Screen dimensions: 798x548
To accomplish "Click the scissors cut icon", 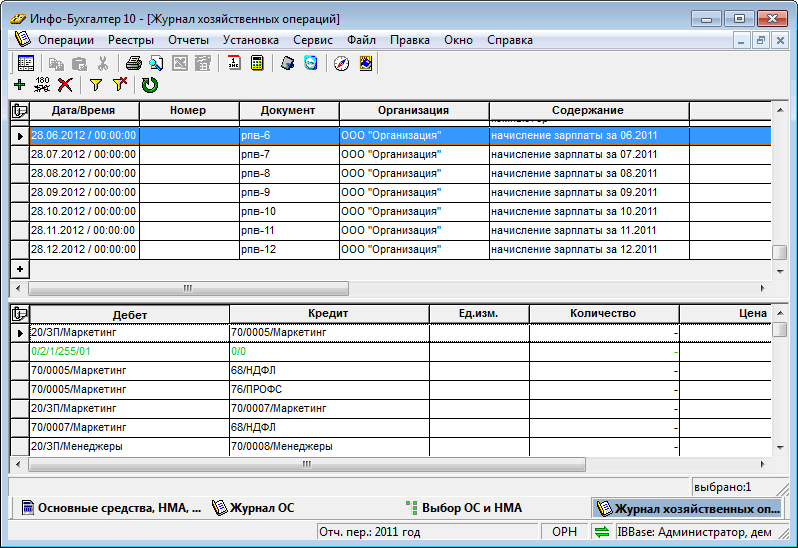I will click(103, 64).
